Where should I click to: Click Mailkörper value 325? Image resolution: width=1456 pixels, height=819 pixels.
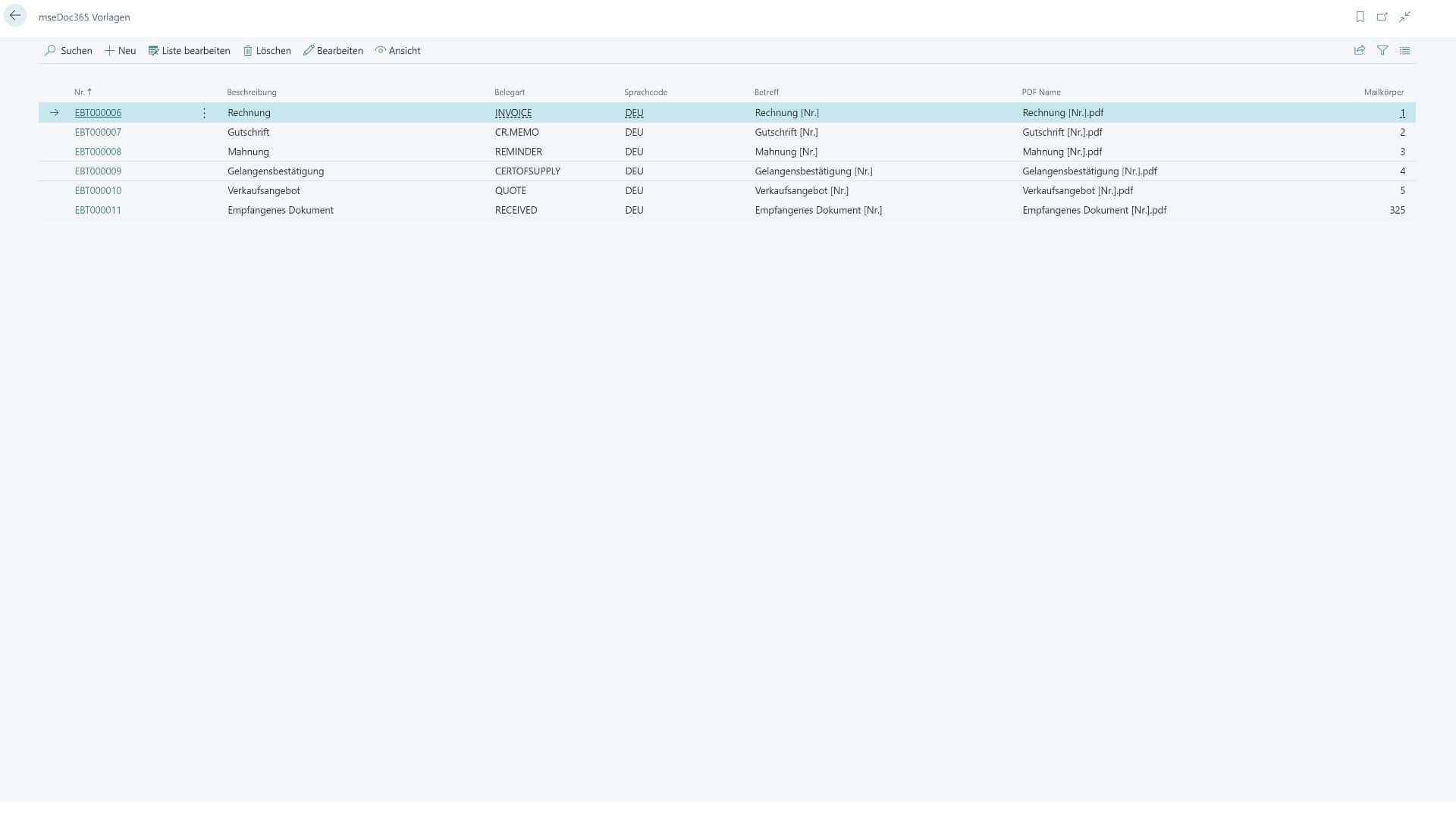click(1398, 211)
